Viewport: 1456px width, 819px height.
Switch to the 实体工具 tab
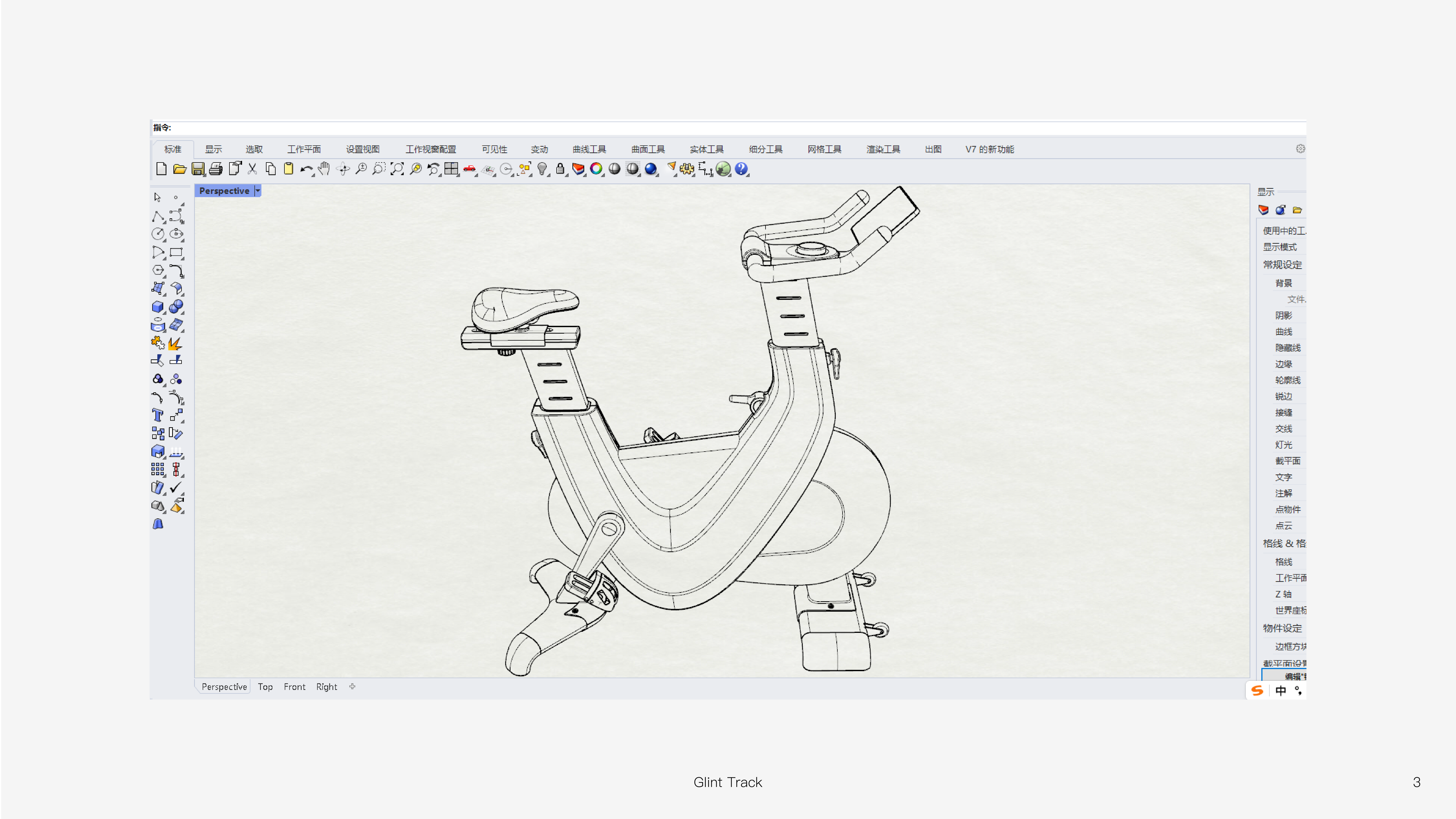707,149
